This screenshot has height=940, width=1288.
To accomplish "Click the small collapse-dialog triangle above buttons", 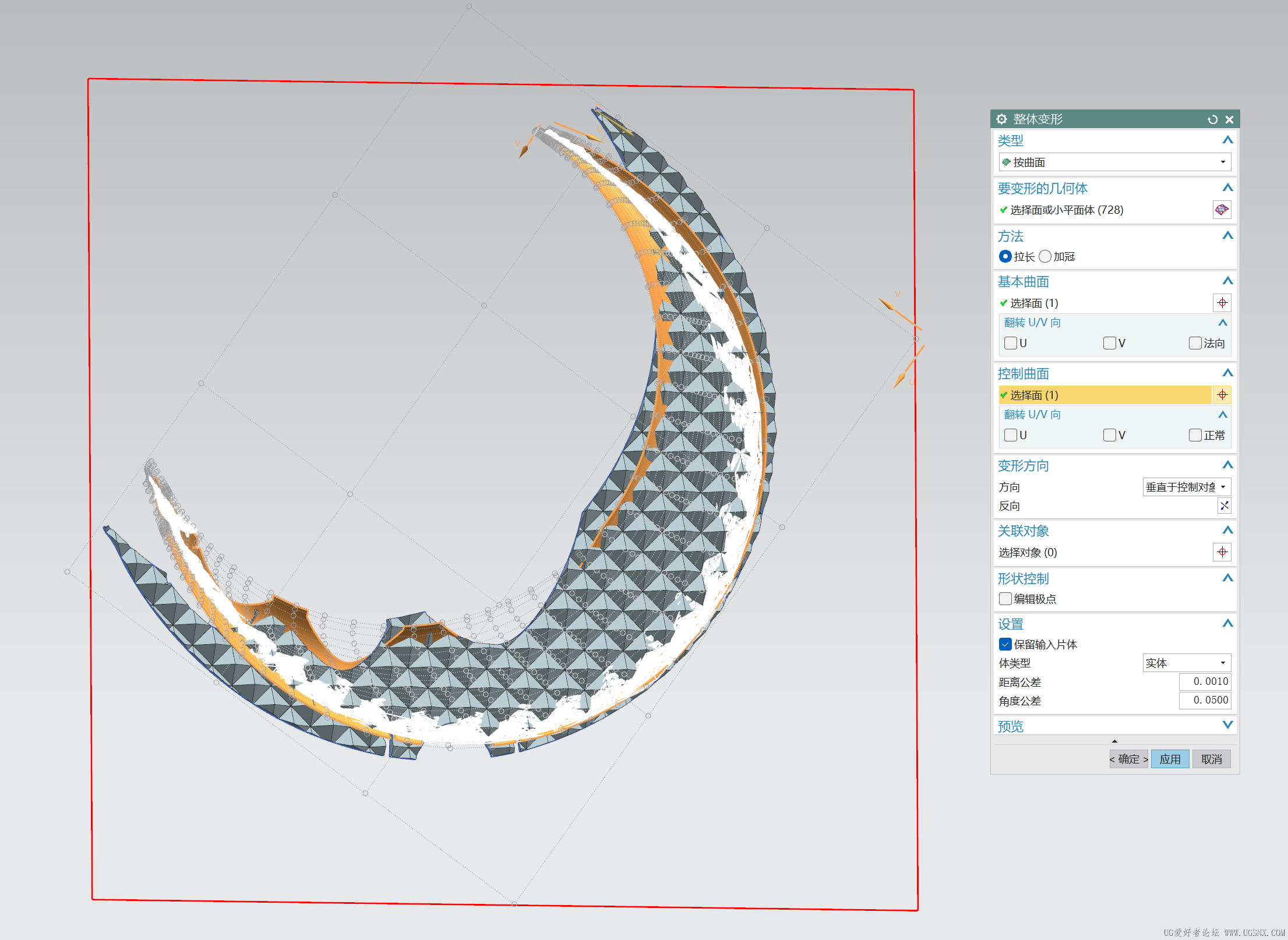I will pyautogui.click(x=1114, y=741).
